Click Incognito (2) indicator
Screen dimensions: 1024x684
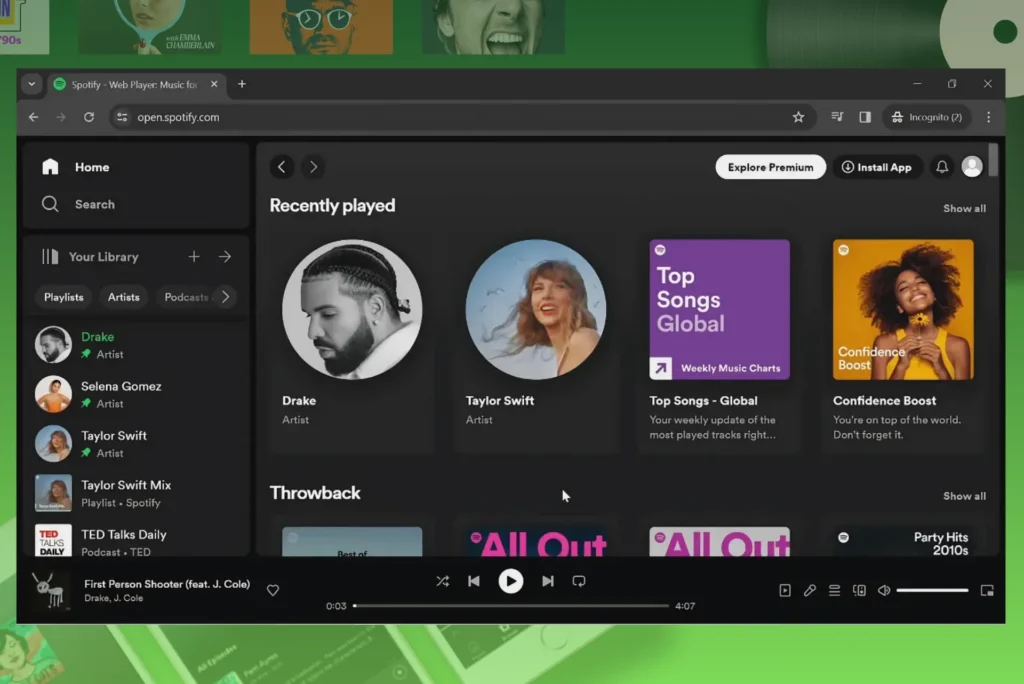[x=926, y=117]
